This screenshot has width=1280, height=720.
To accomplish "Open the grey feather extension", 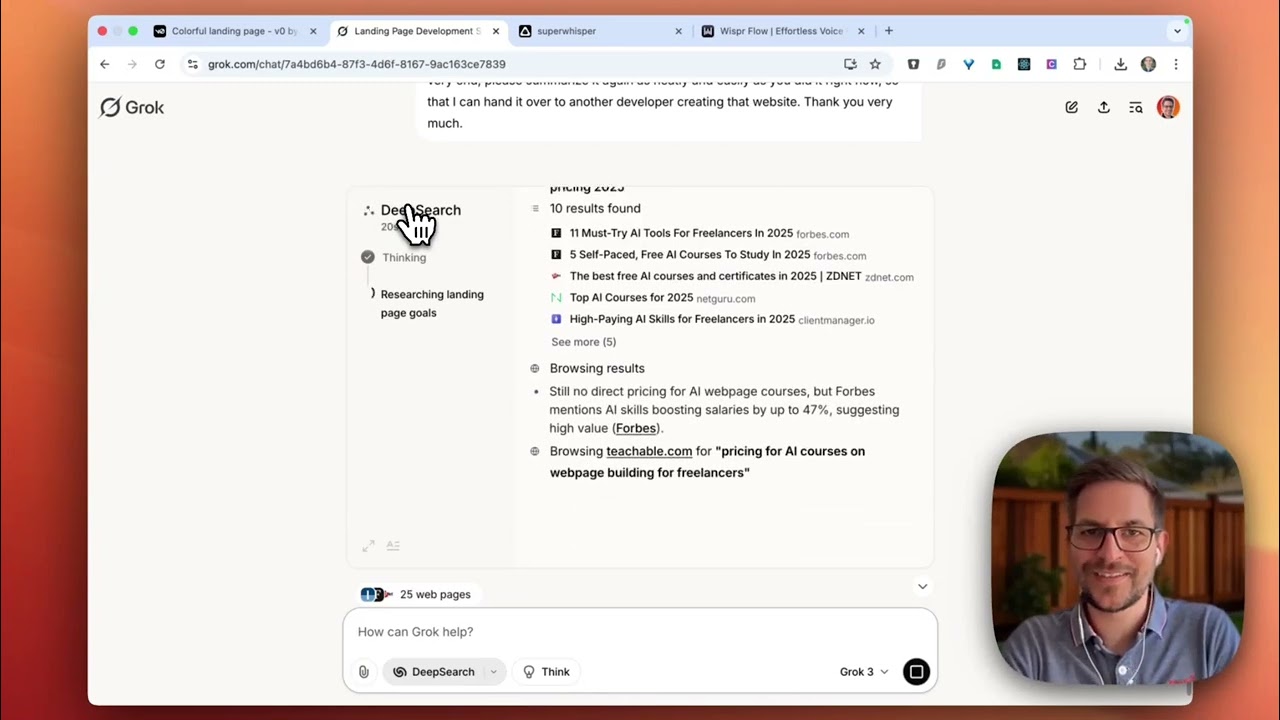I will (941, 64).
